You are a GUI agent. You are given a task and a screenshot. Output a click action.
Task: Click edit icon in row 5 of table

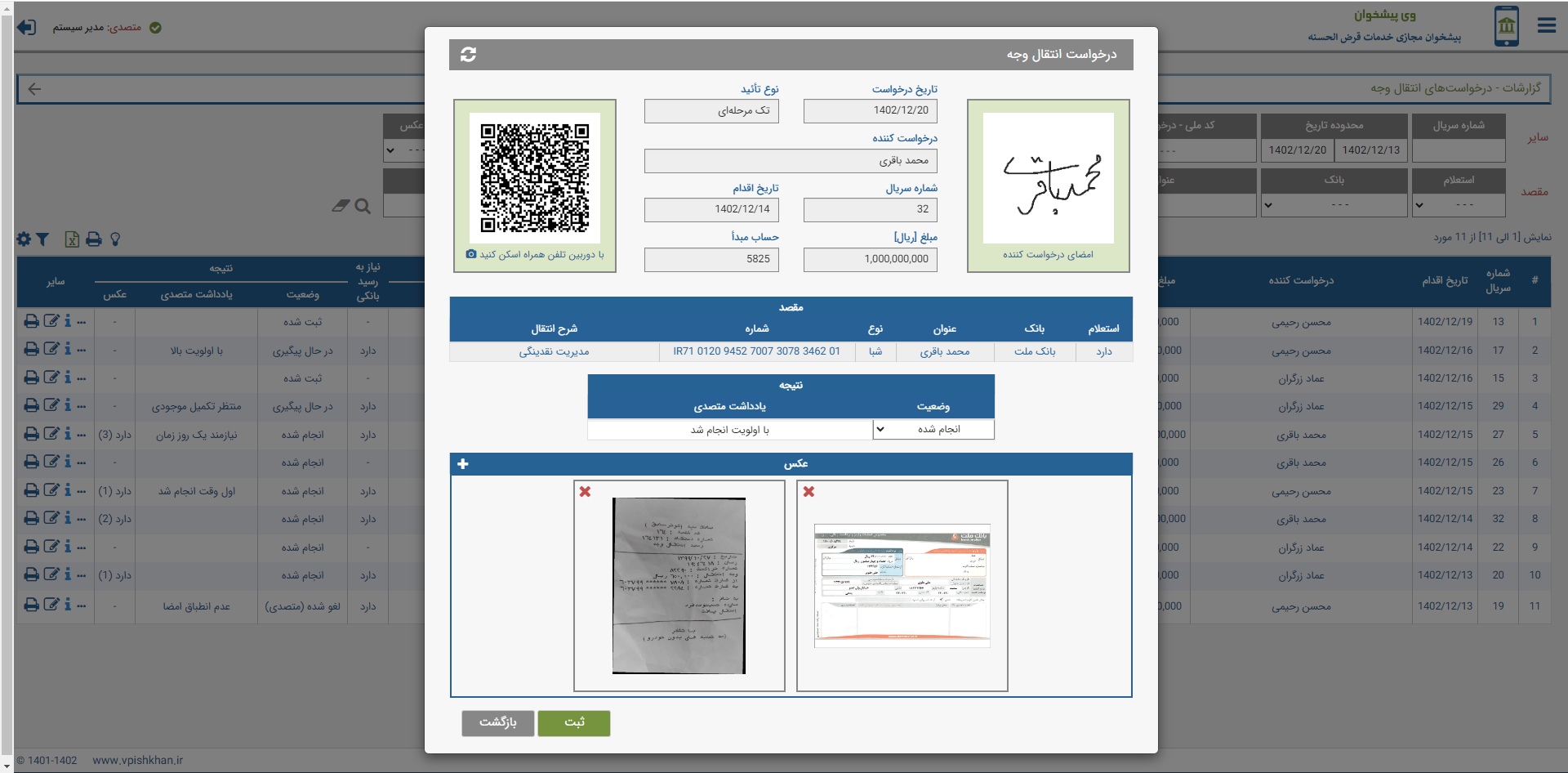pyautogui.click(x=51, y=435)
